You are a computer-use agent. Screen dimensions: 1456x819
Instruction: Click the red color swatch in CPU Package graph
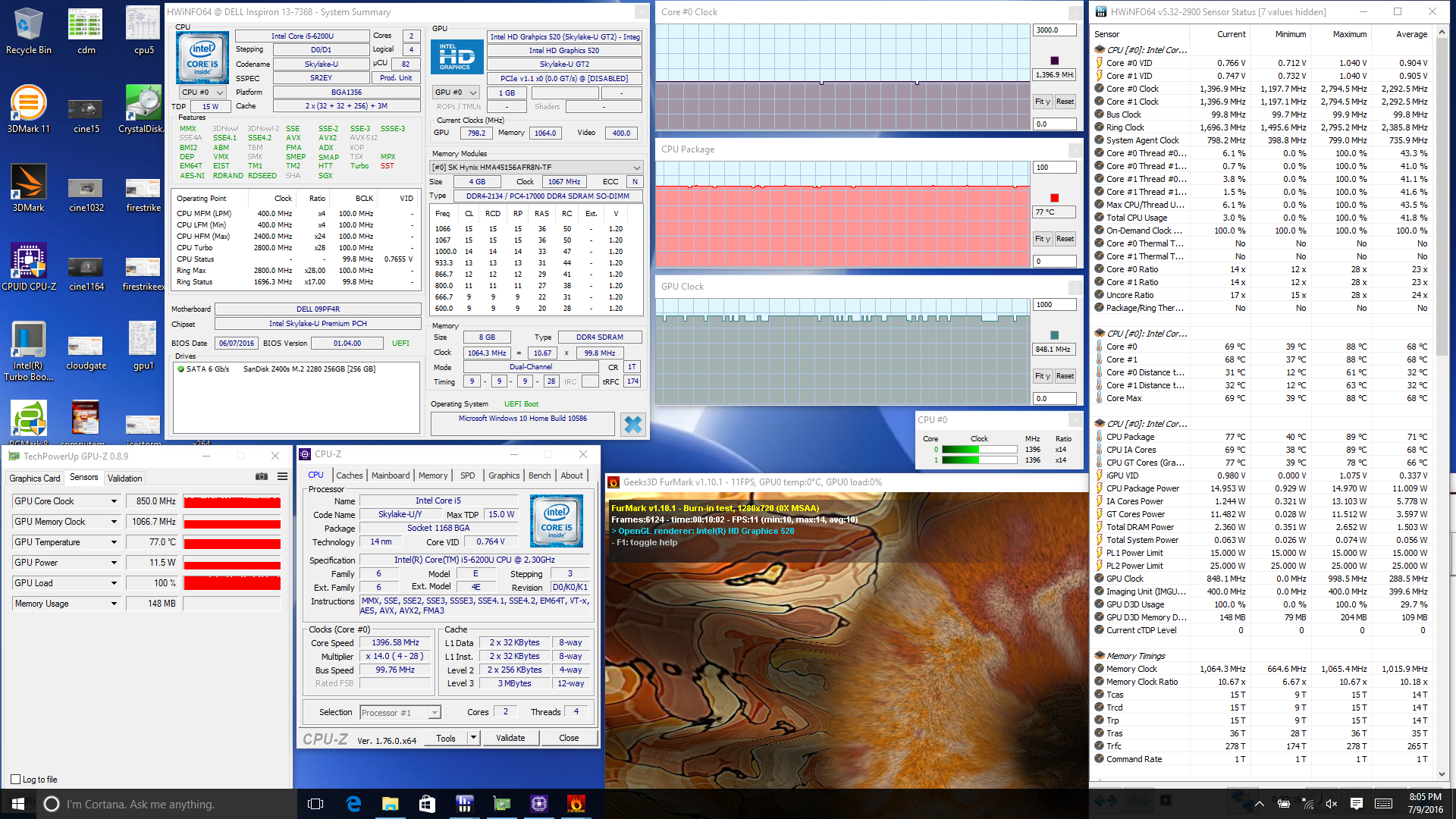pyautogui.click(x=1054, y=198)
